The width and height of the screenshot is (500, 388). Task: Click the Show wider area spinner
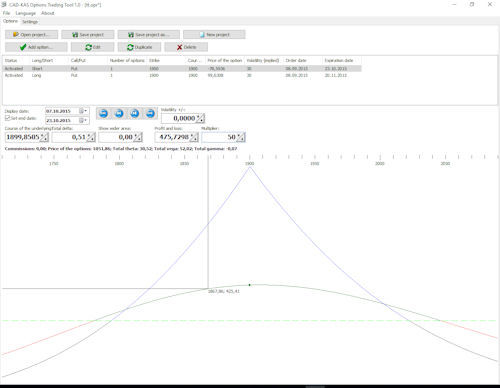[138, 137]
